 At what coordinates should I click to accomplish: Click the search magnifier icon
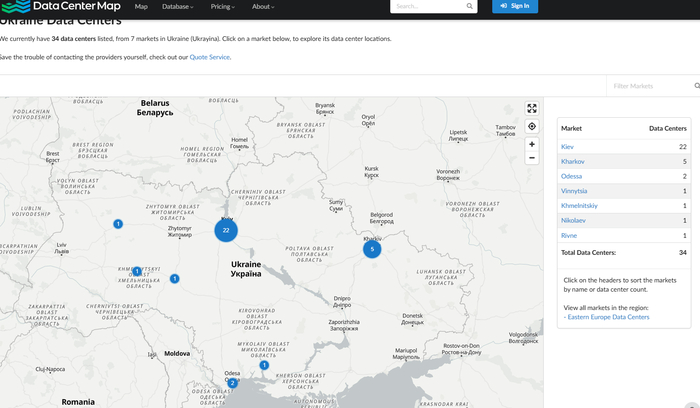pyautogui.click(x=470, y=6)
